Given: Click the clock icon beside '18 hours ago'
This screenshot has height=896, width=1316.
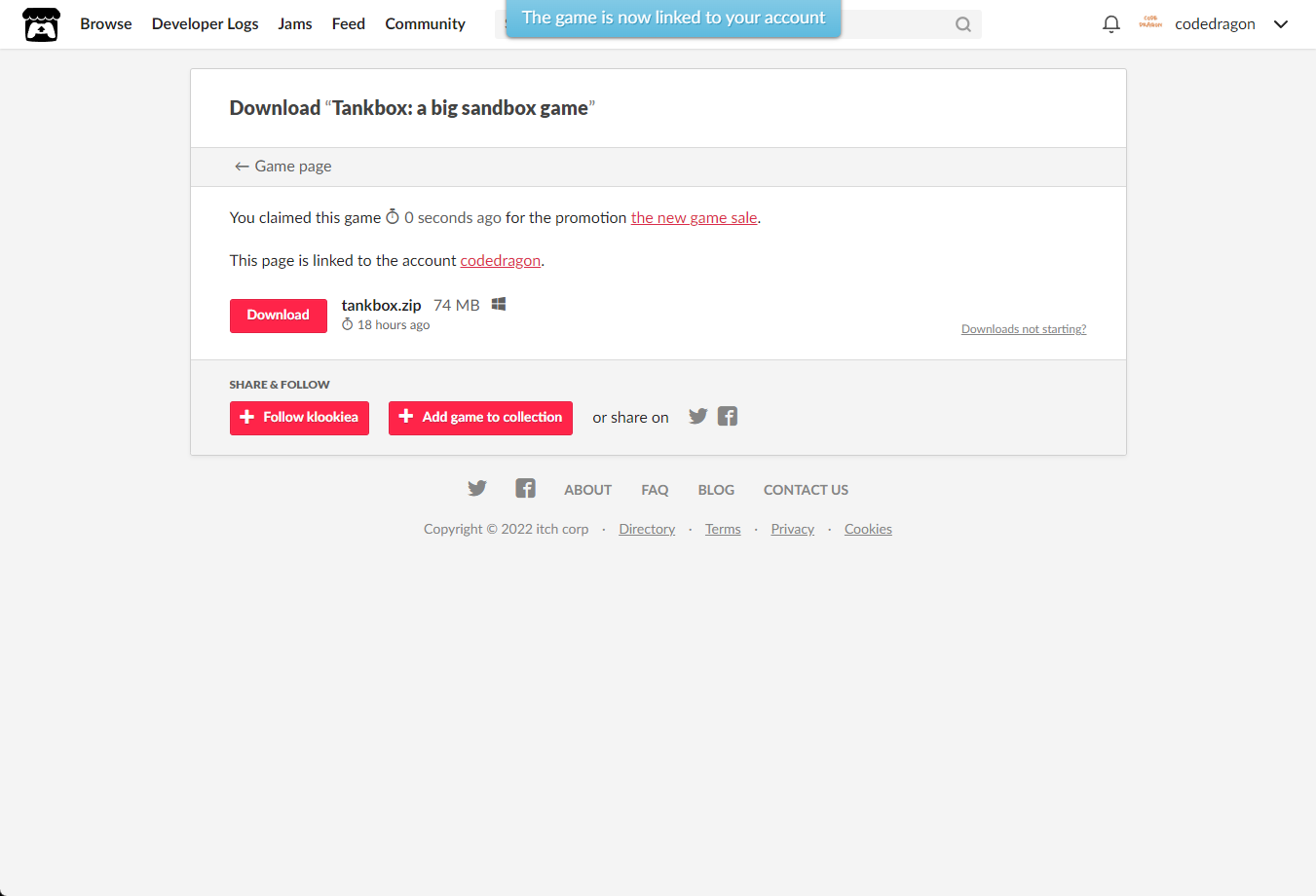Looking at the screenshot, I should pyautogui.click(x=348, y=324).
